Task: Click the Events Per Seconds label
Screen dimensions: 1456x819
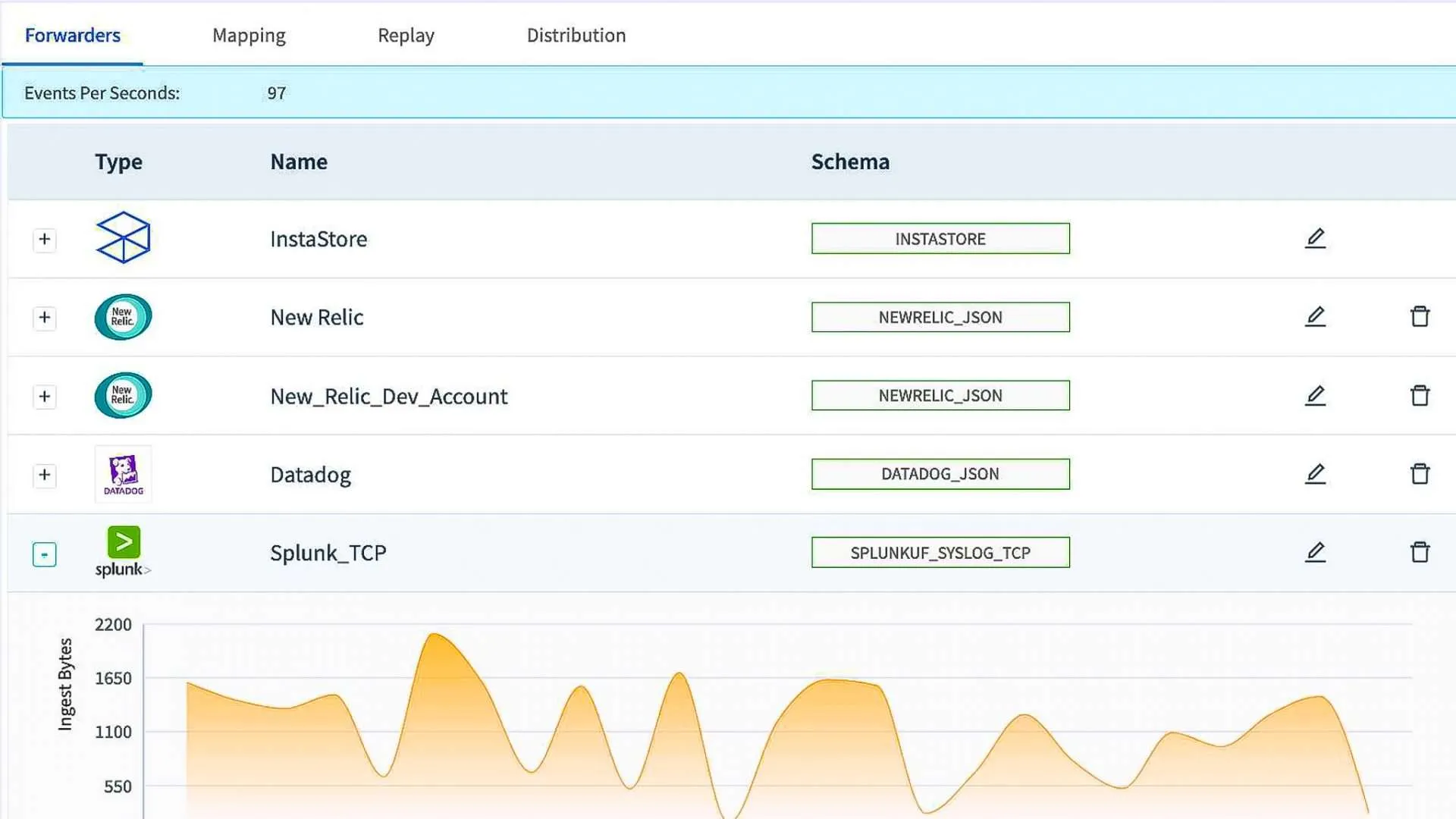Action: coord(102,93)
